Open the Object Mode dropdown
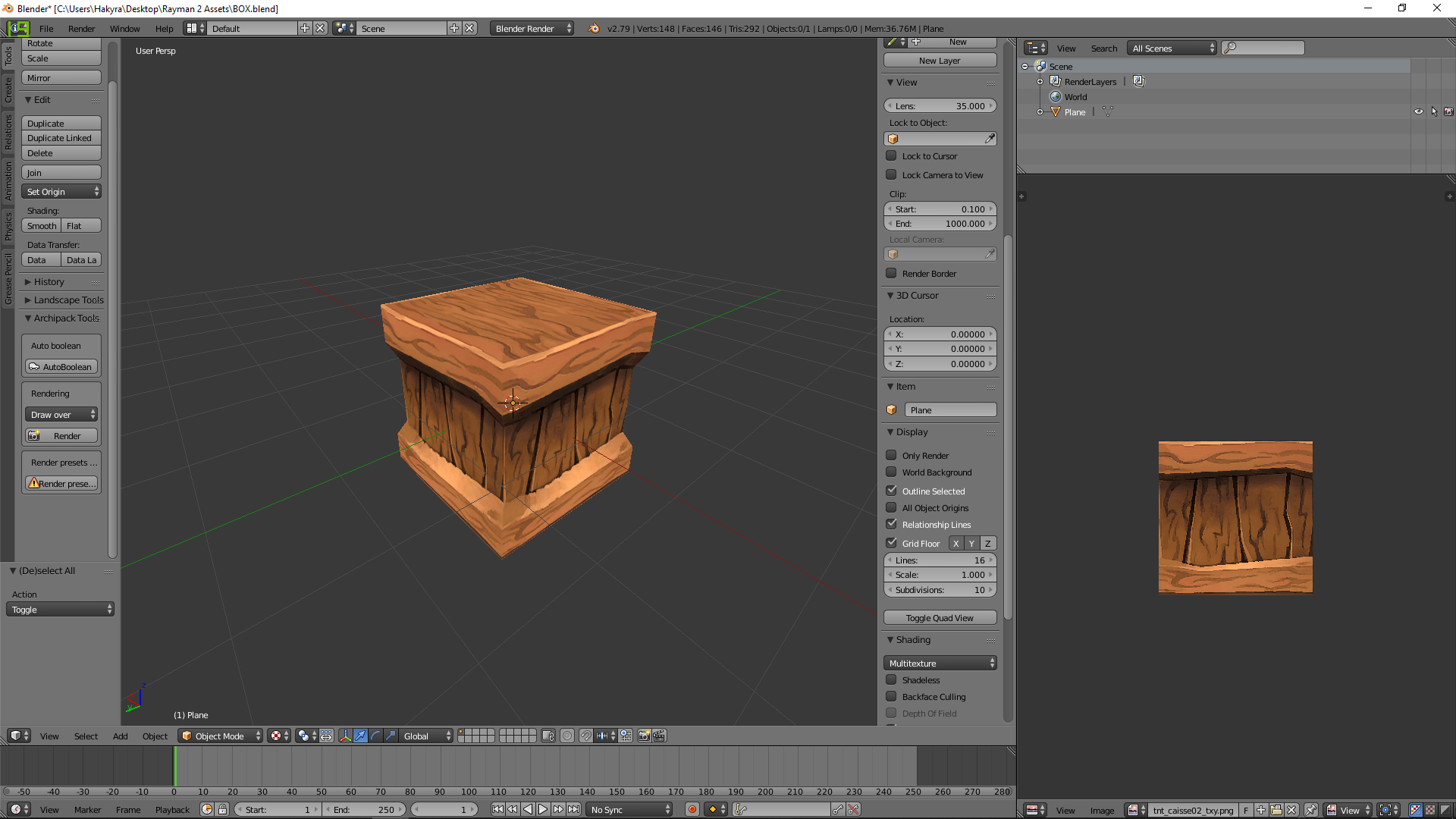 click(x=221, y=736)
